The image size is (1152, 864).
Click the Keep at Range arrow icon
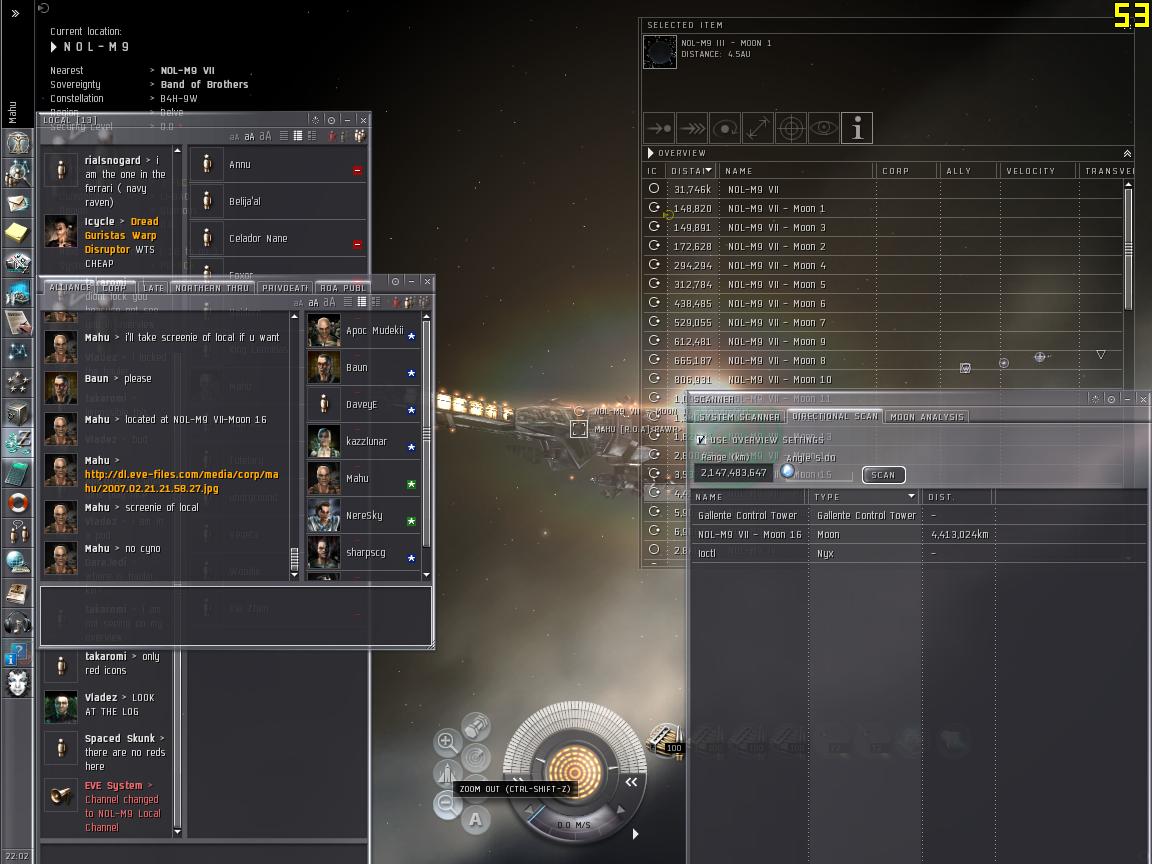click(x=757, y=128)
